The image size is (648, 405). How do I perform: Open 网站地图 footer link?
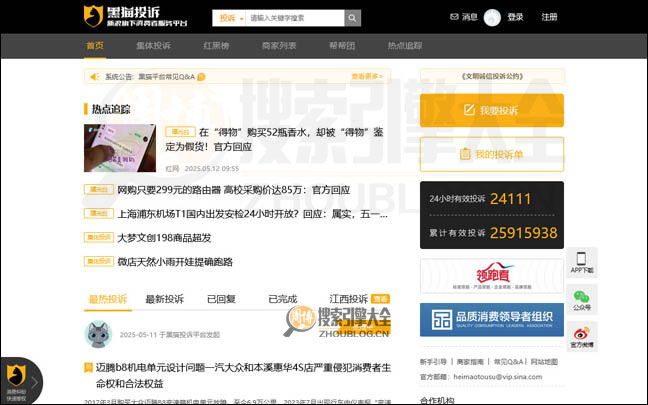(x=544, y=362)
